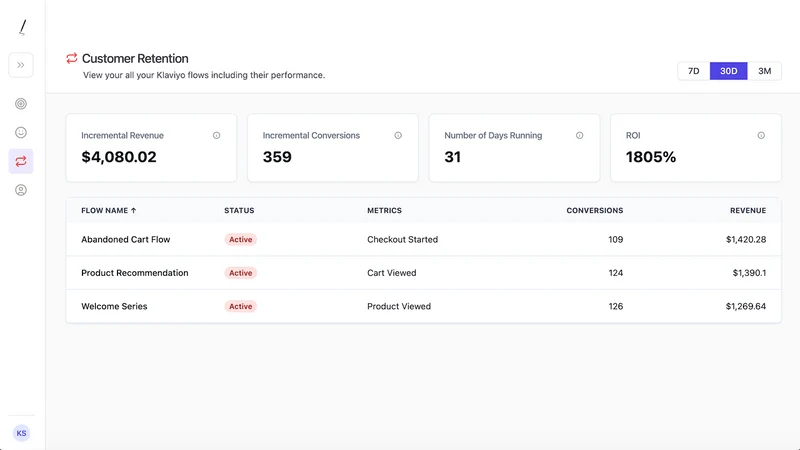The height and width of the screenshot is (450, 800).
Task: Click the $4,080.02 Incremental Revenue value
Action: coord(119,157)
